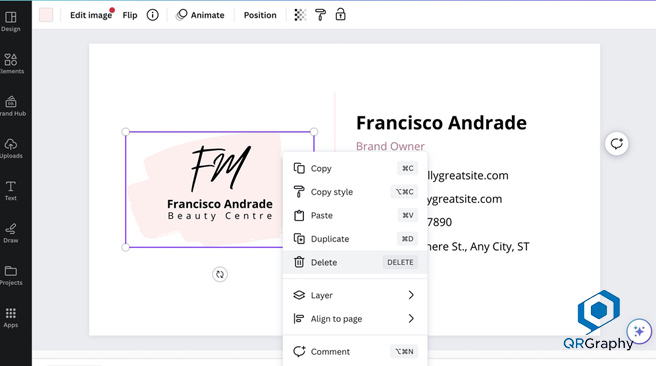Click the pink color swatch in toolbar
The height and width of the screenshot is (366, 656).
(x=46, y=15)
